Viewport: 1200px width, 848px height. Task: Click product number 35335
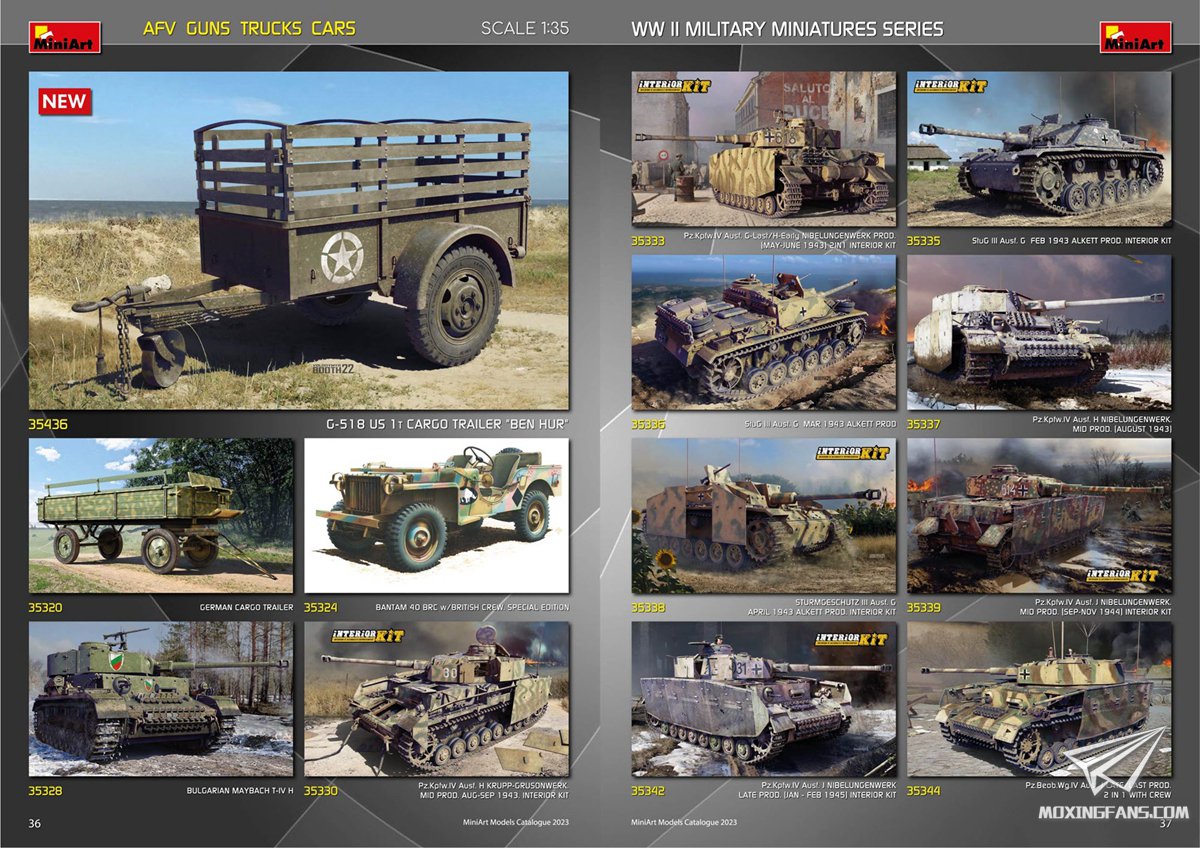pyautogui.click(x=926, y=240)
